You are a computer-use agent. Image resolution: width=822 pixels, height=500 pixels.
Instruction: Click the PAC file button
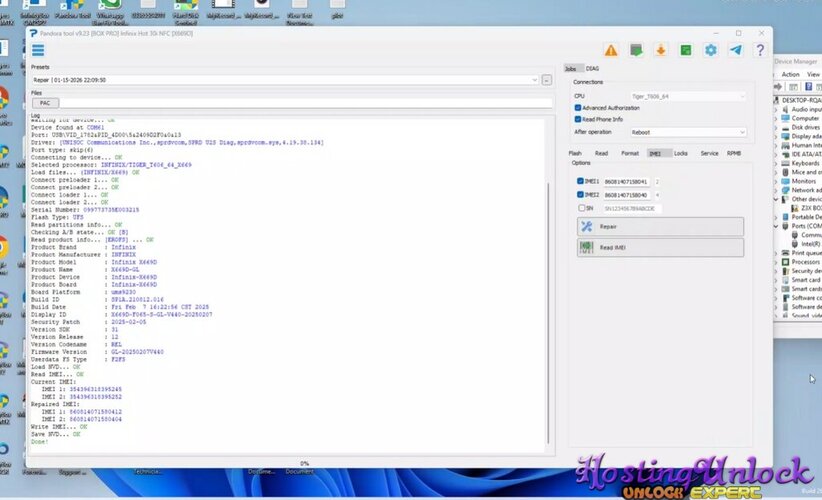point(45,103)
